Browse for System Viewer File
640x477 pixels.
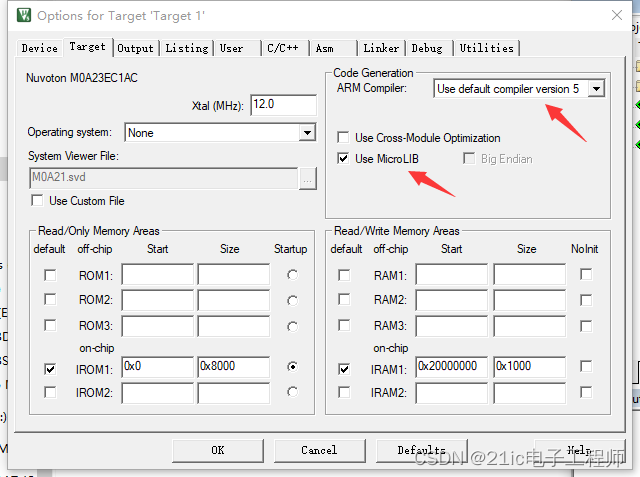pos(308,179)
